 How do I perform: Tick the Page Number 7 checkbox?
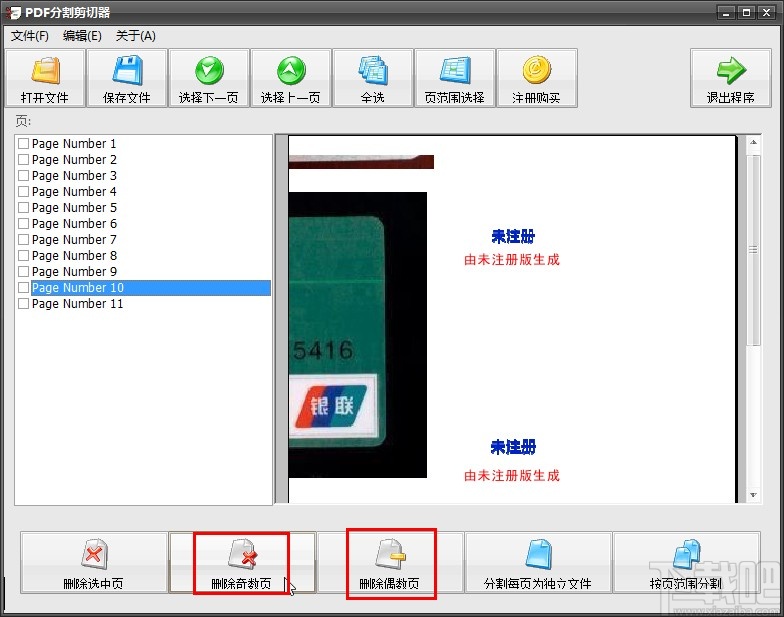point(24,240)
